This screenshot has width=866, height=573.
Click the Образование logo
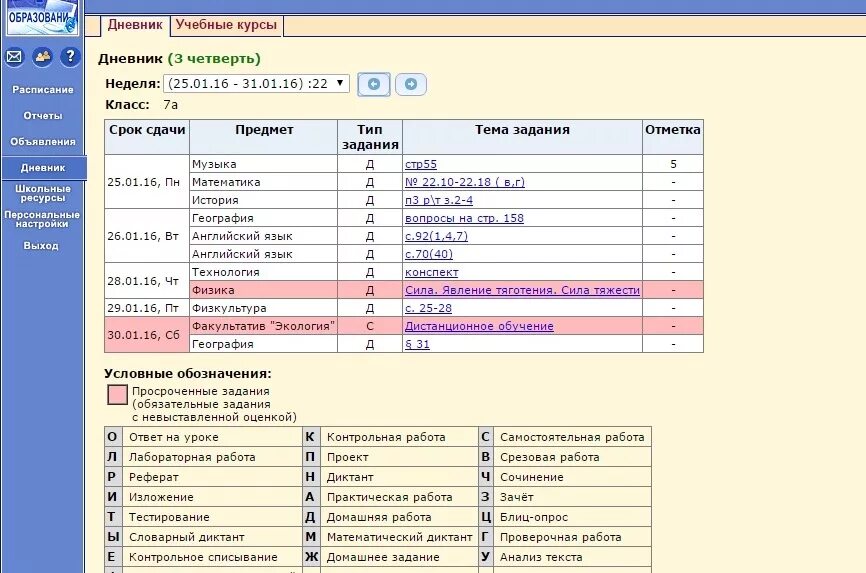43,18
